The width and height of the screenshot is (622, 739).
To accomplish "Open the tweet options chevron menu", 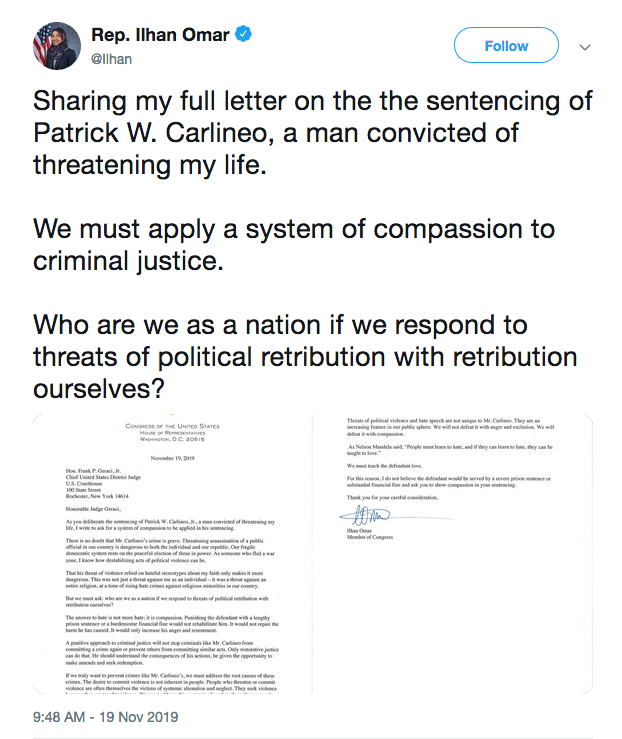I will (585, 47).
